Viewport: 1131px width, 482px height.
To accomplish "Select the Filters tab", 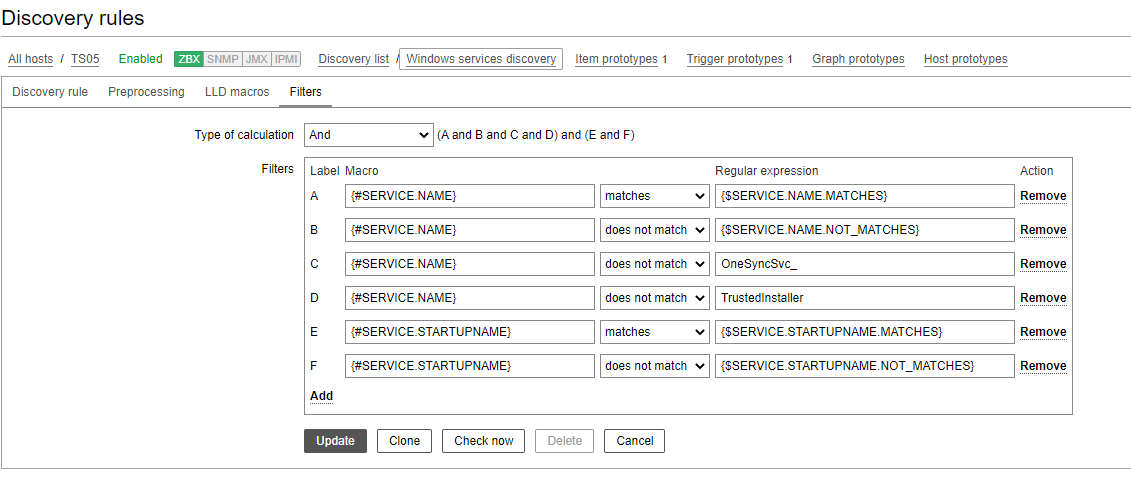I will click(306, 92).
